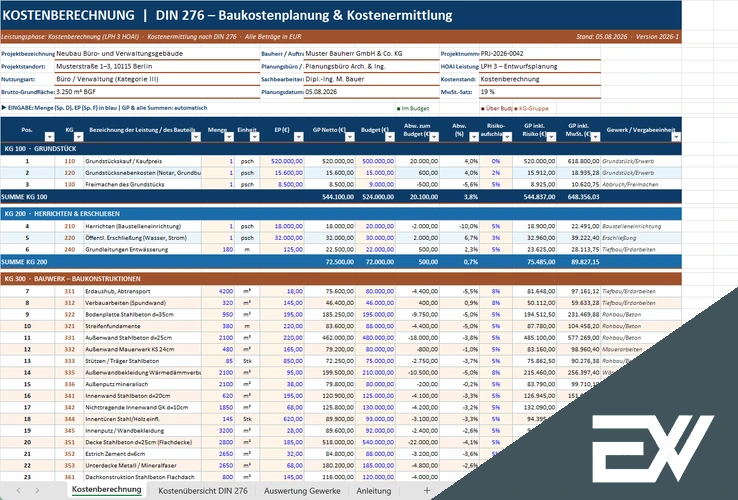Select cell 'Estrich Zement d=6cm'
Screen dimensions: 738x500
[x=143, y=454]
